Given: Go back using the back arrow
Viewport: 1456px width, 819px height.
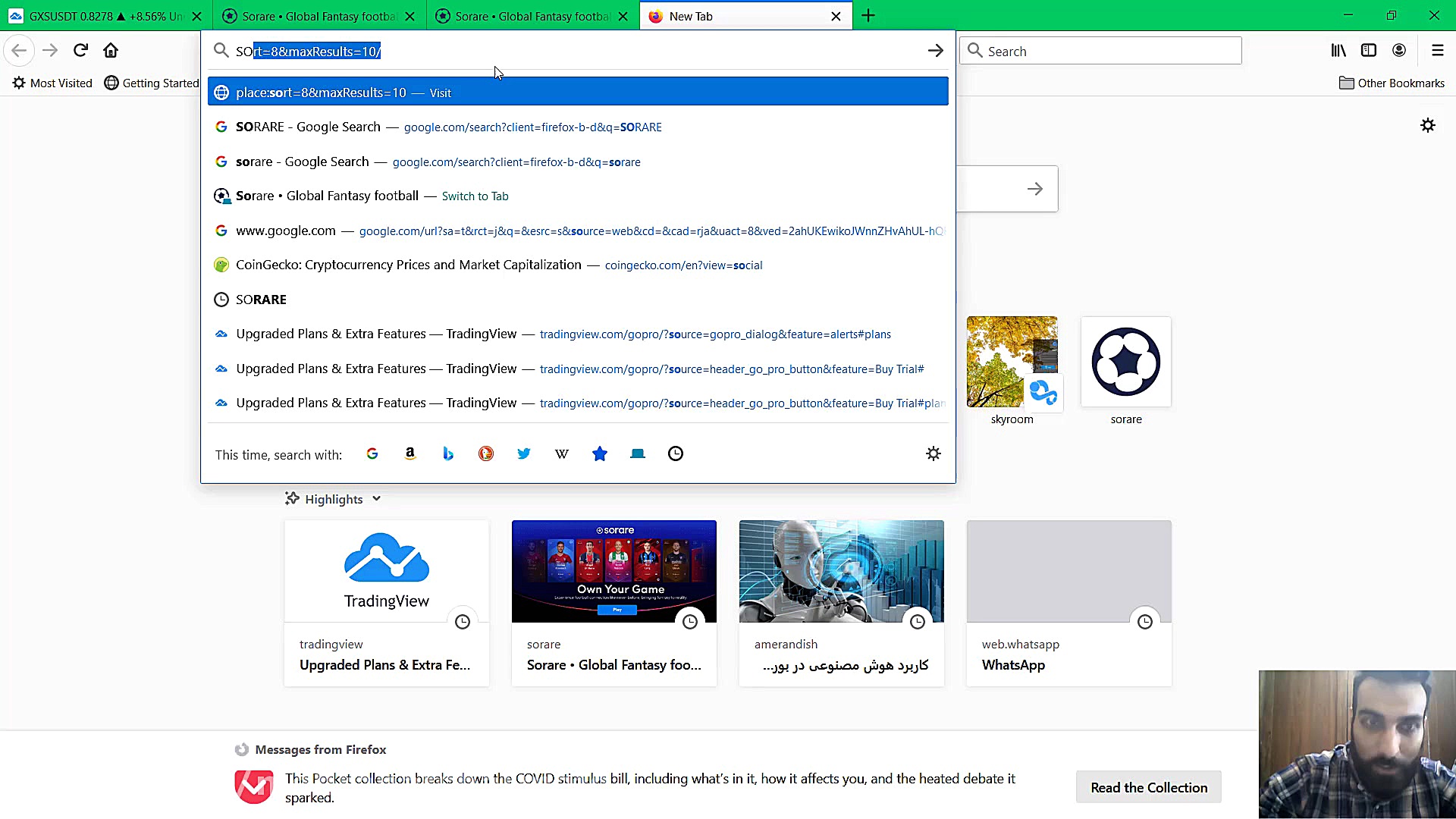Looking at the screenshot, I should [19, 51].
